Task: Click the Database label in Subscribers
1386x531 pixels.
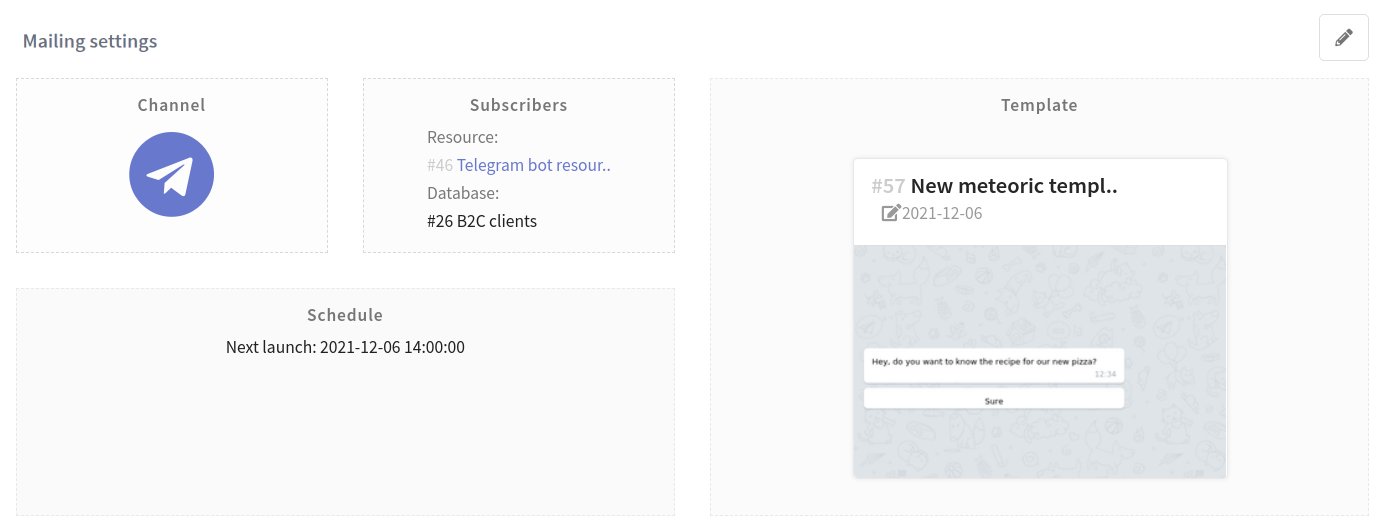Action: [x=463, y=193]
